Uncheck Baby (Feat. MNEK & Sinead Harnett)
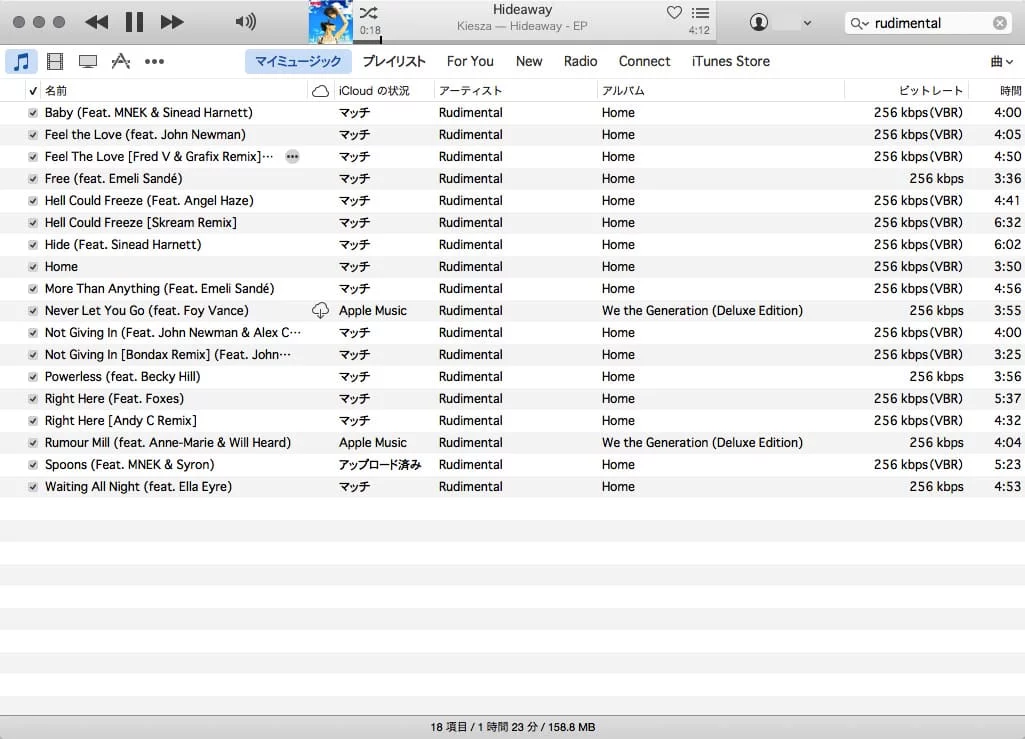Screen dimensions: 1025x739 point(33,113)
